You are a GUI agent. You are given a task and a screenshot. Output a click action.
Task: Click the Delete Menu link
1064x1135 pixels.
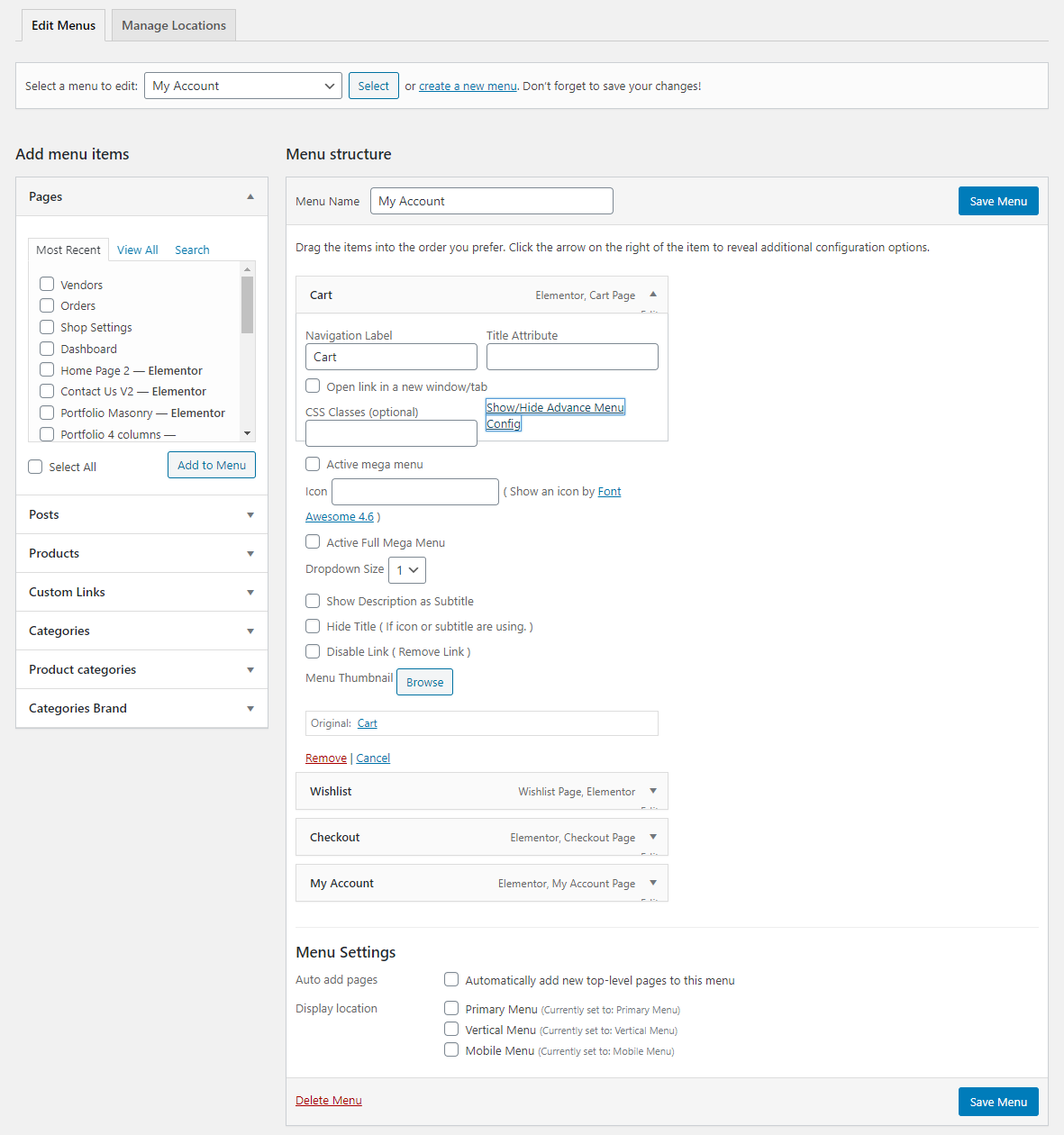(x=329, y=1100)
